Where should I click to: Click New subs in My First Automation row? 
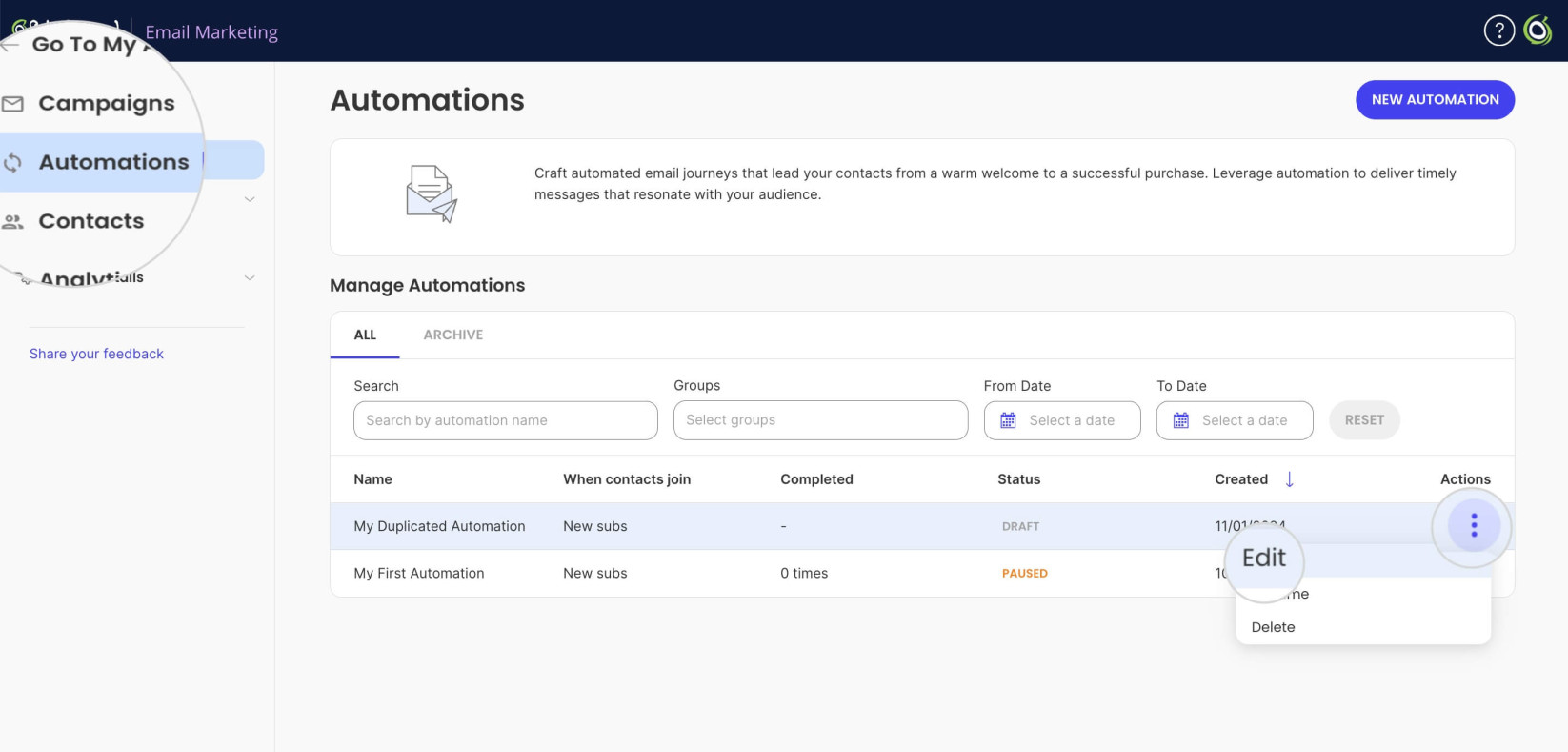point(594,573)
